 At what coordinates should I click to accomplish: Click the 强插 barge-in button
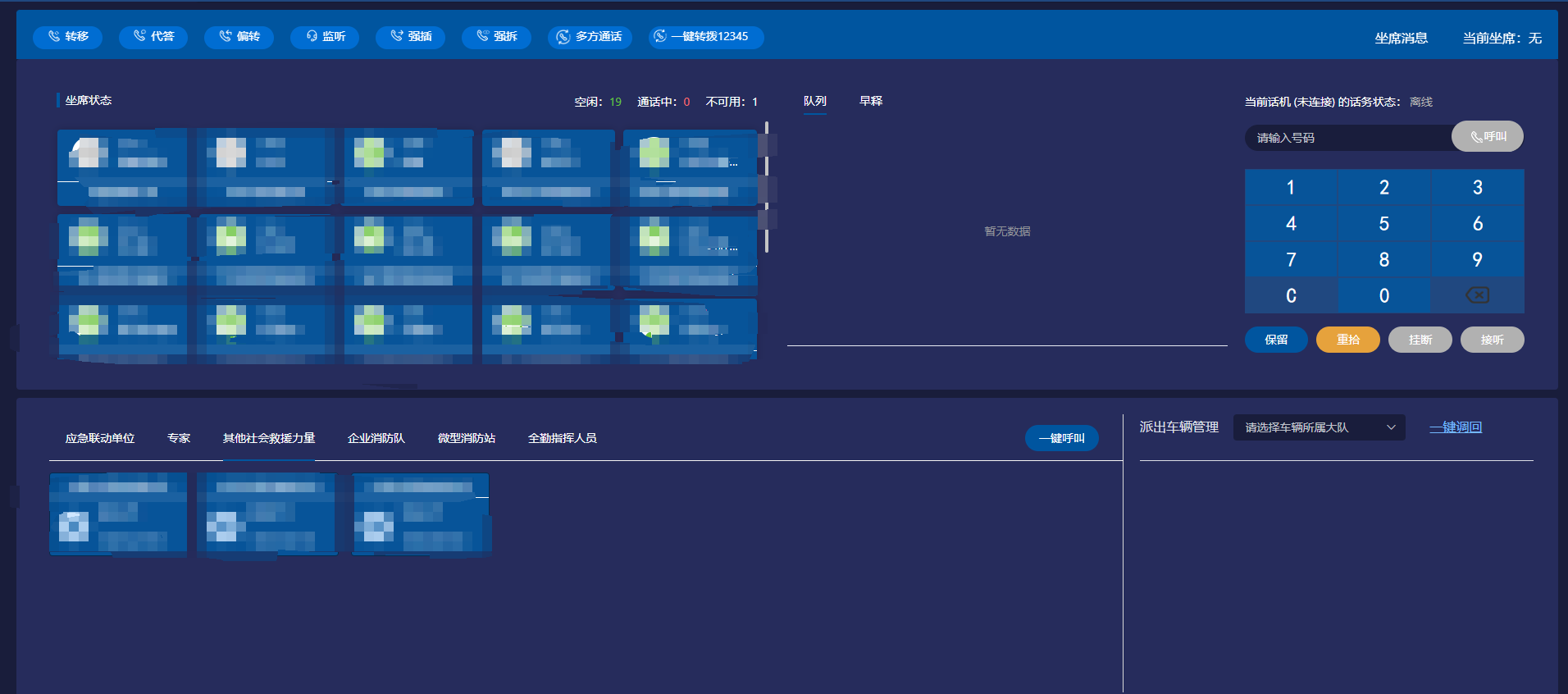pyautogui.click(x=410, y=37)
